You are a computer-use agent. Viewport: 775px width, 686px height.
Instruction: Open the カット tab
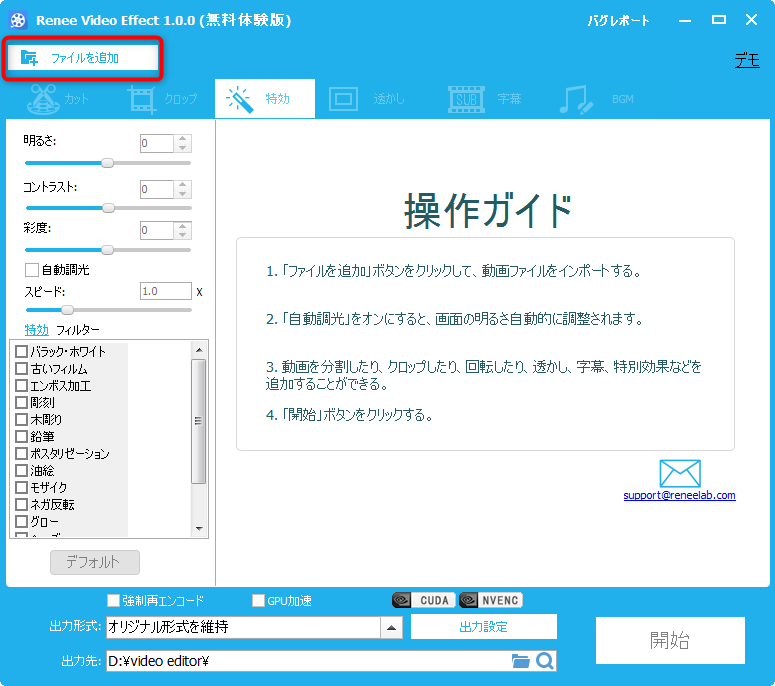58,99
